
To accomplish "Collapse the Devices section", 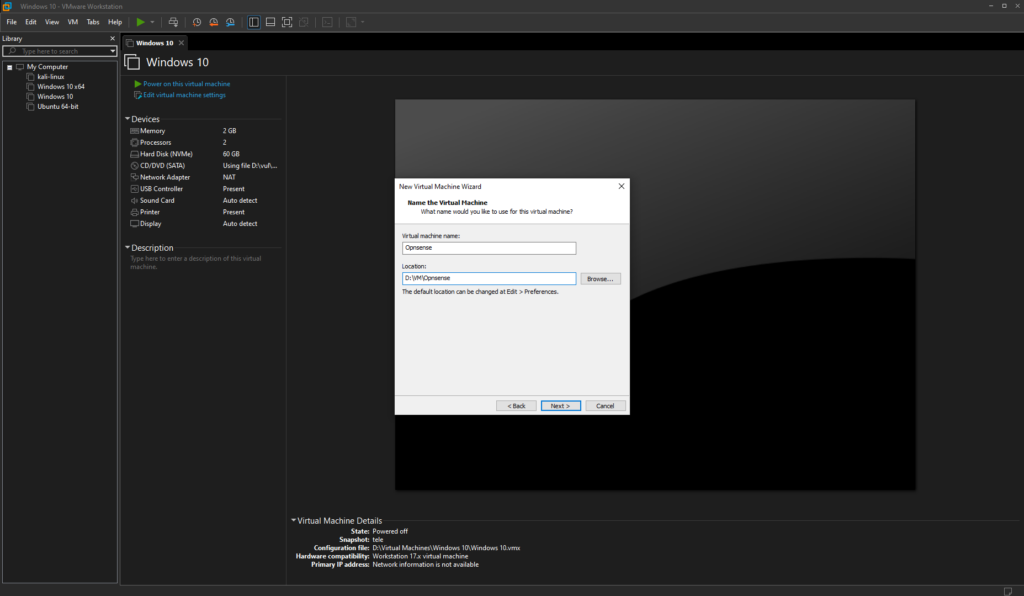I will click(x=127, y=119).
